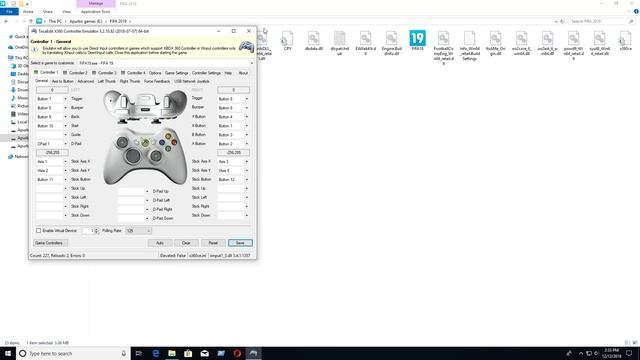Screen dimensions: 640x360
Task: Open the D-Pad mapping dropdown
Action: (65, 144)
